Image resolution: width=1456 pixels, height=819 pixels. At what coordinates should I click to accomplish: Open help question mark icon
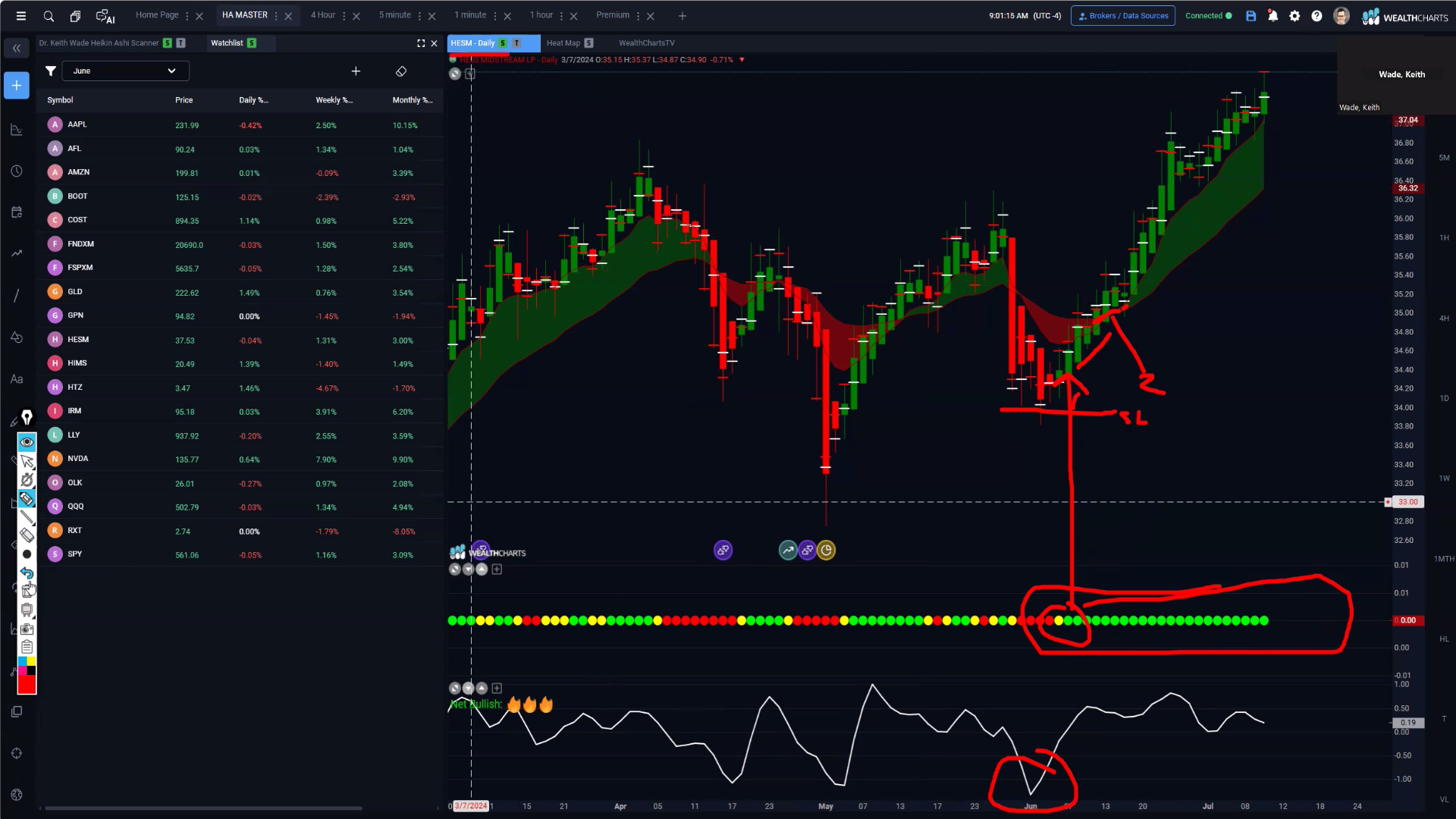[1316, 16]
